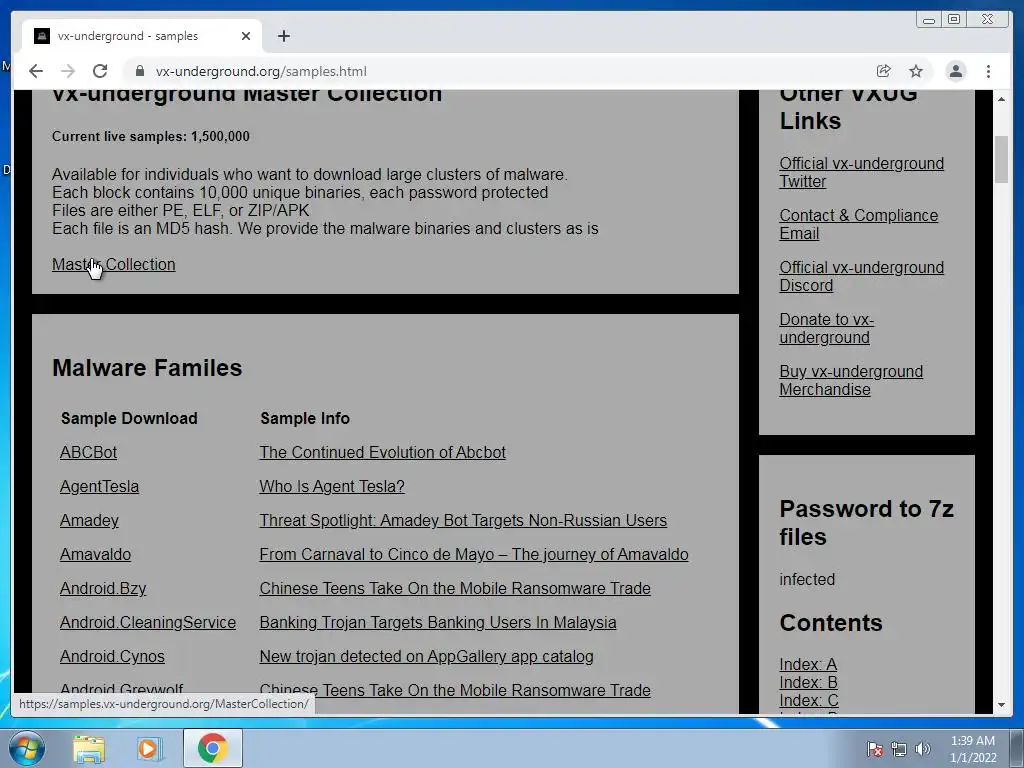Image resolution: width=1024 pixels, height=768 pixels.
Task: Click 'Current live samples: 1,500,000' text
Action: 151,136
